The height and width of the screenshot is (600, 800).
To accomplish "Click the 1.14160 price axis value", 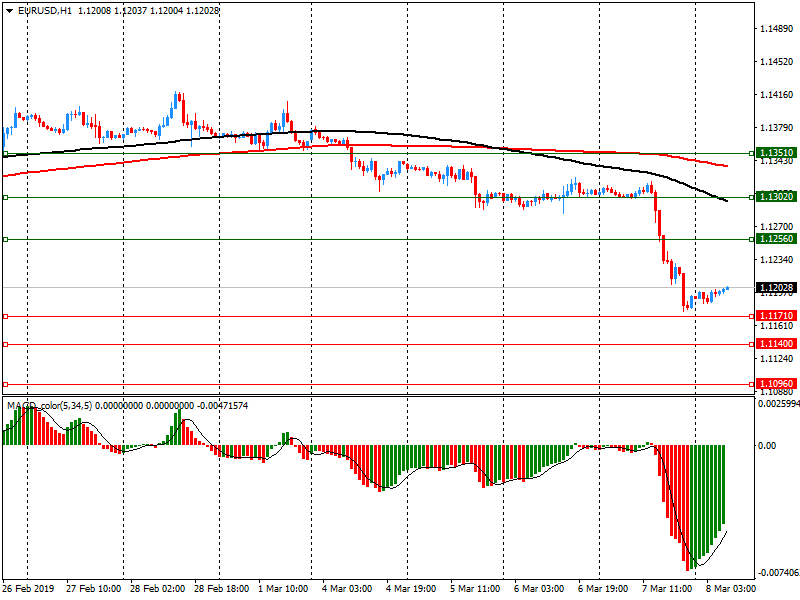I will click(x=777, y=95).
